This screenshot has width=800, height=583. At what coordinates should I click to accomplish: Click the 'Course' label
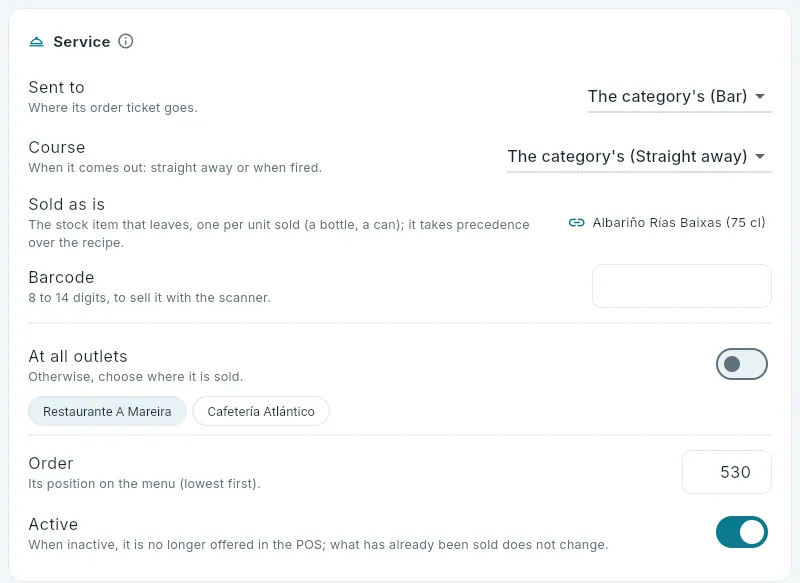pyautogui.click(x=57, y=147)
